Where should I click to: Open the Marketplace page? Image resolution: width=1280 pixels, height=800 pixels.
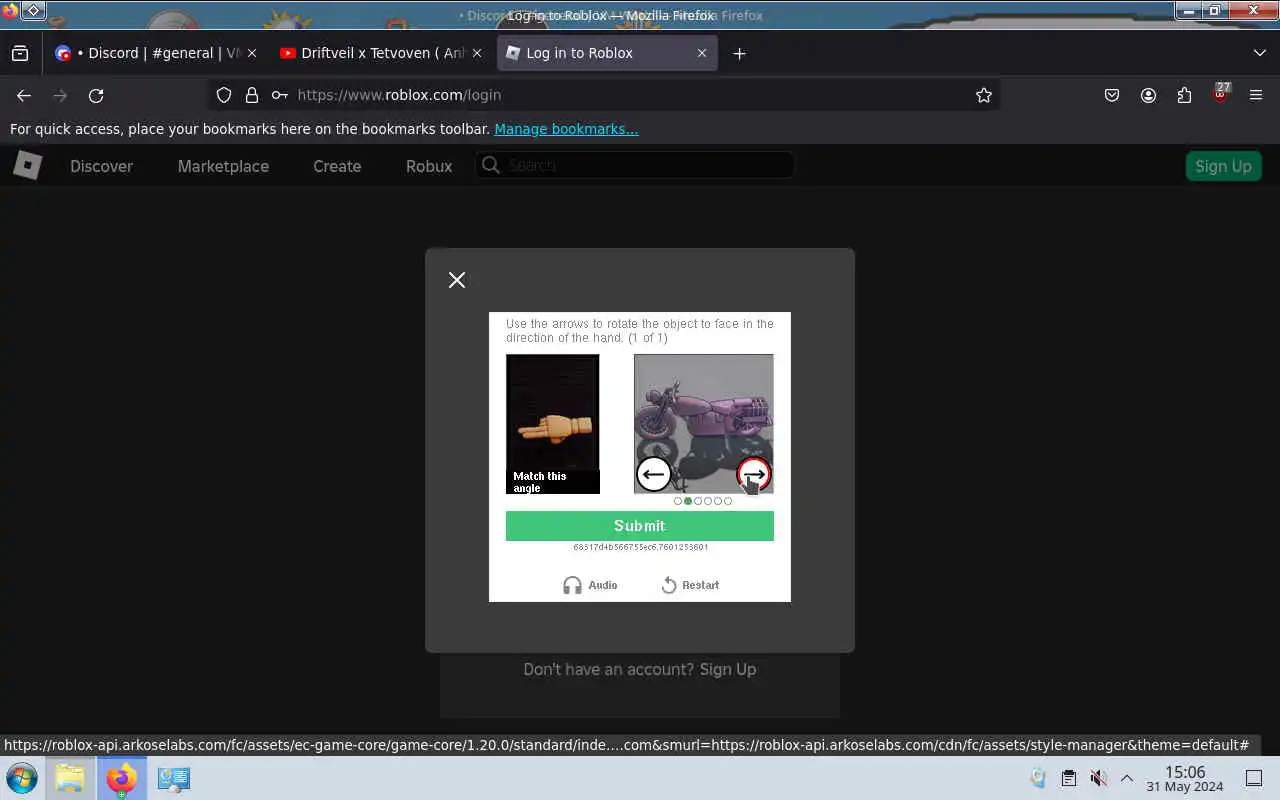click(x=223, y=166)
